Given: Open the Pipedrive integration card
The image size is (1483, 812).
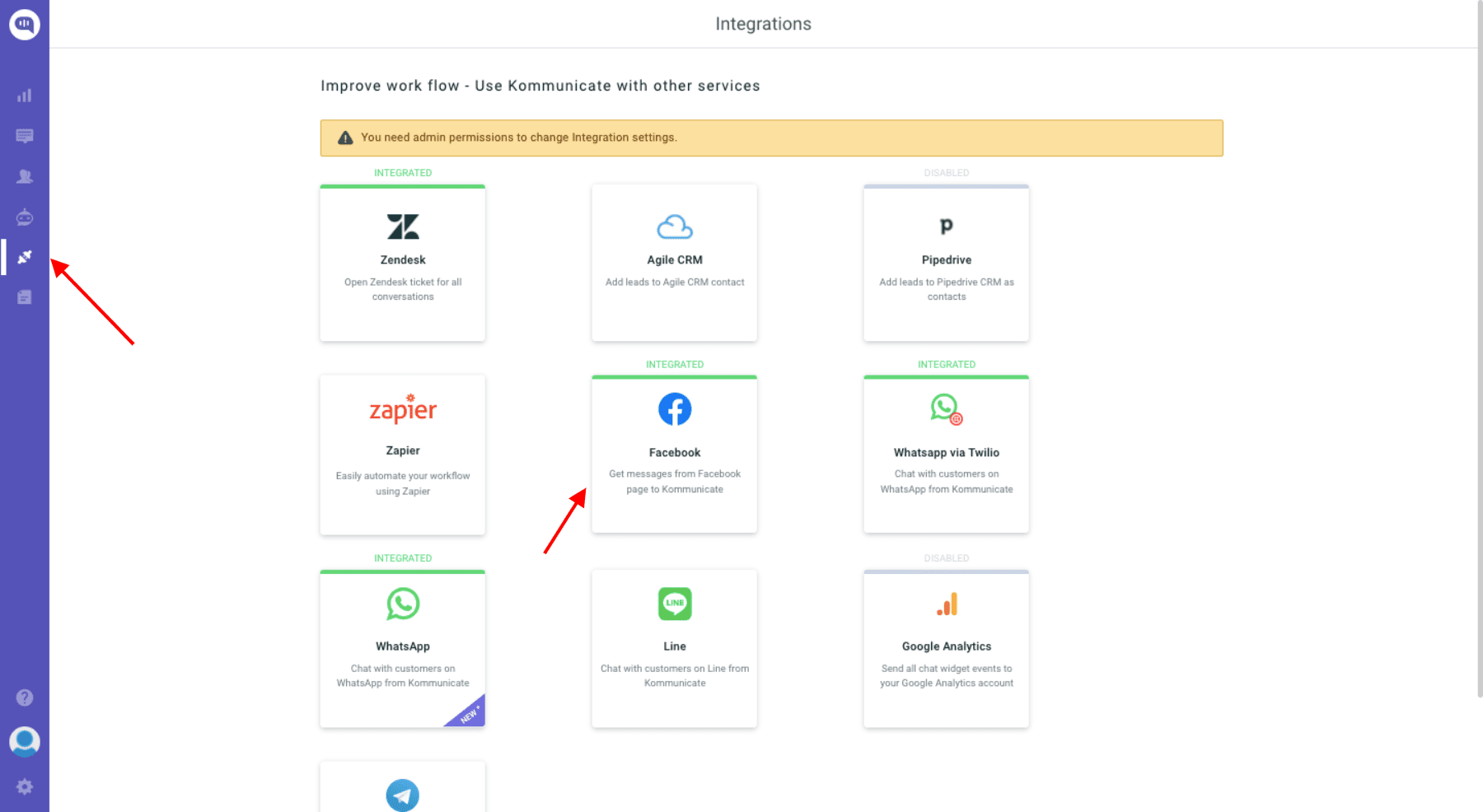Looking at the screenshot, I should (946, 263).
